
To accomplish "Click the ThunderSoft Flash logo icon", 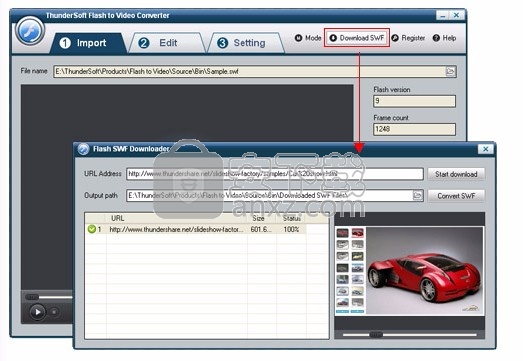I will pos(30,31).
